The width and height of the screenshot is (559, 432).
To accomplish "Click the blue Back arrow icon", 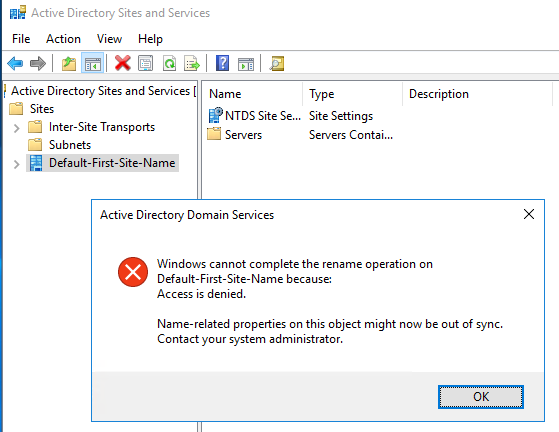I will click(15, 63).
